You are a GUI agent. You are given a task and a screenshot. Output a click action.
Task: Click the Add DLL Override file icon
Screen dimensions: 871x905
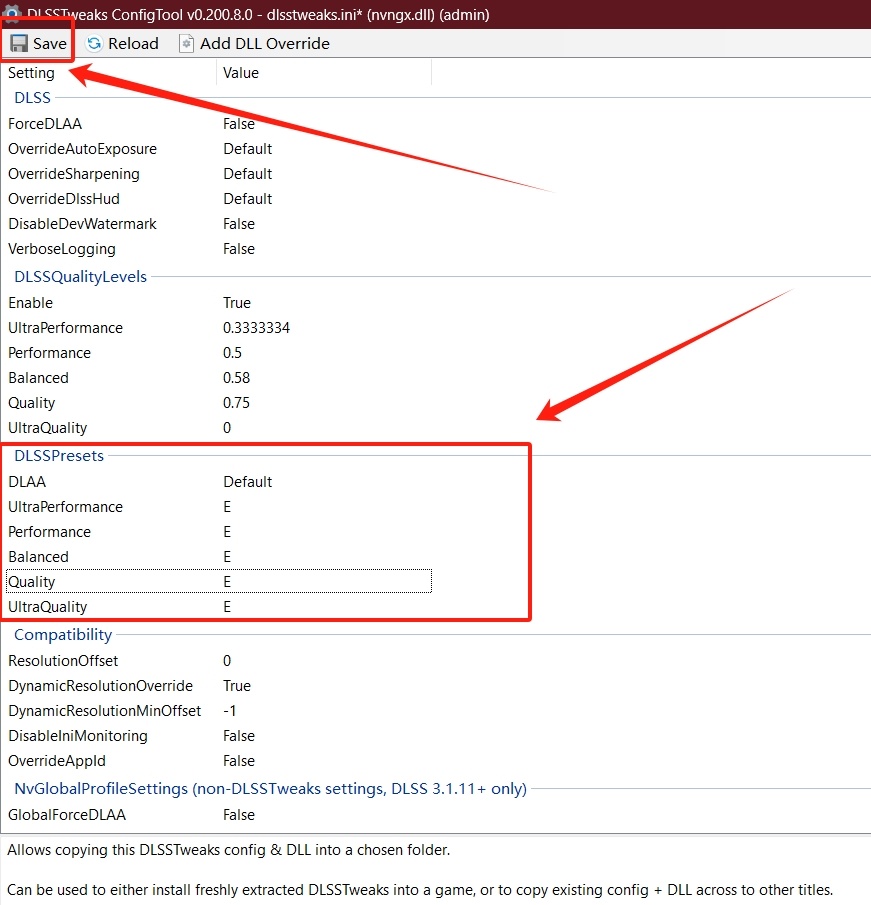point(186,43)
